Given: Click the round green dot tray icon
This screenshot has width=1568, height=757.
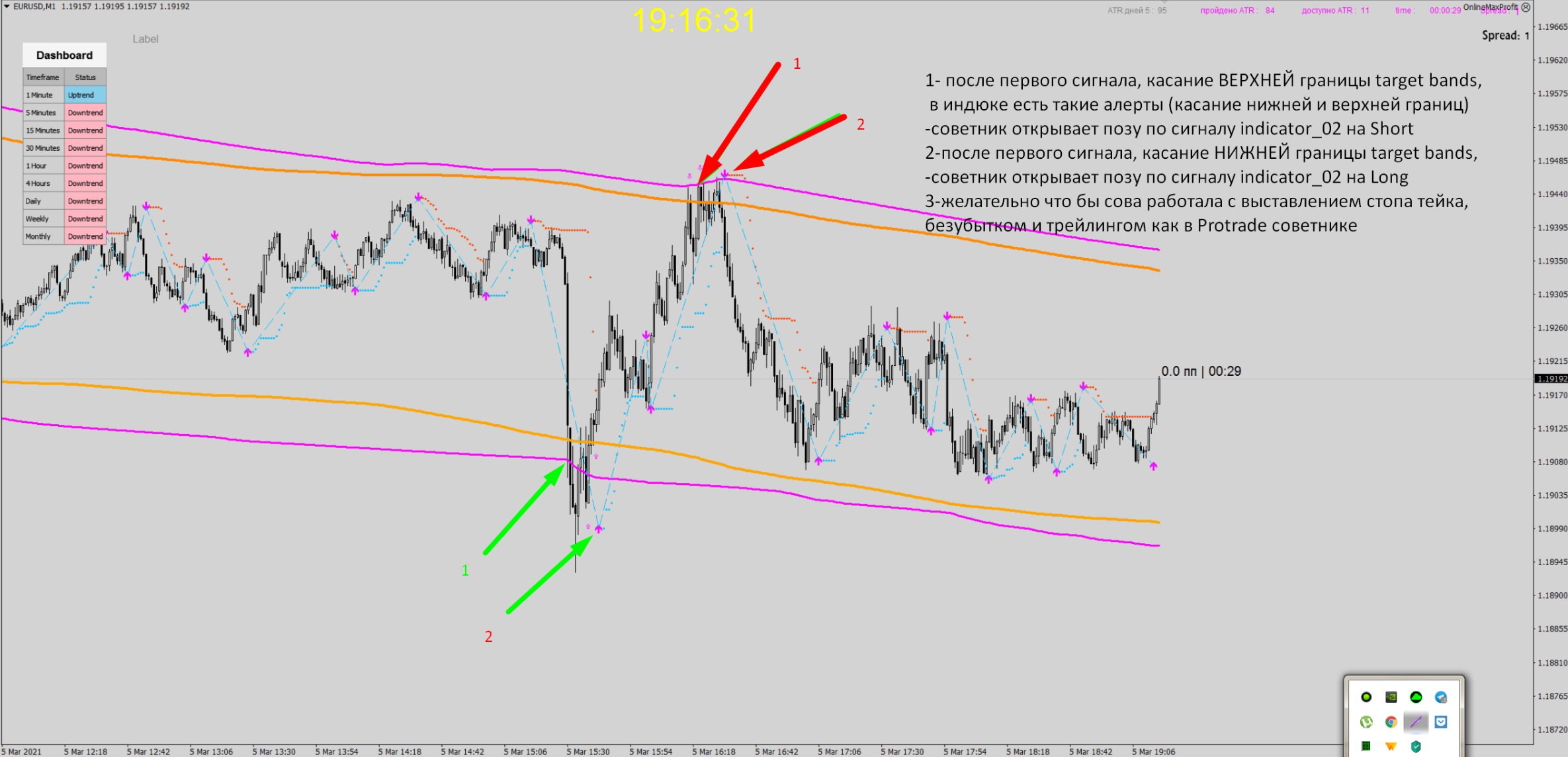Looking at the screenshot, I should click(x=1366, y=697).
